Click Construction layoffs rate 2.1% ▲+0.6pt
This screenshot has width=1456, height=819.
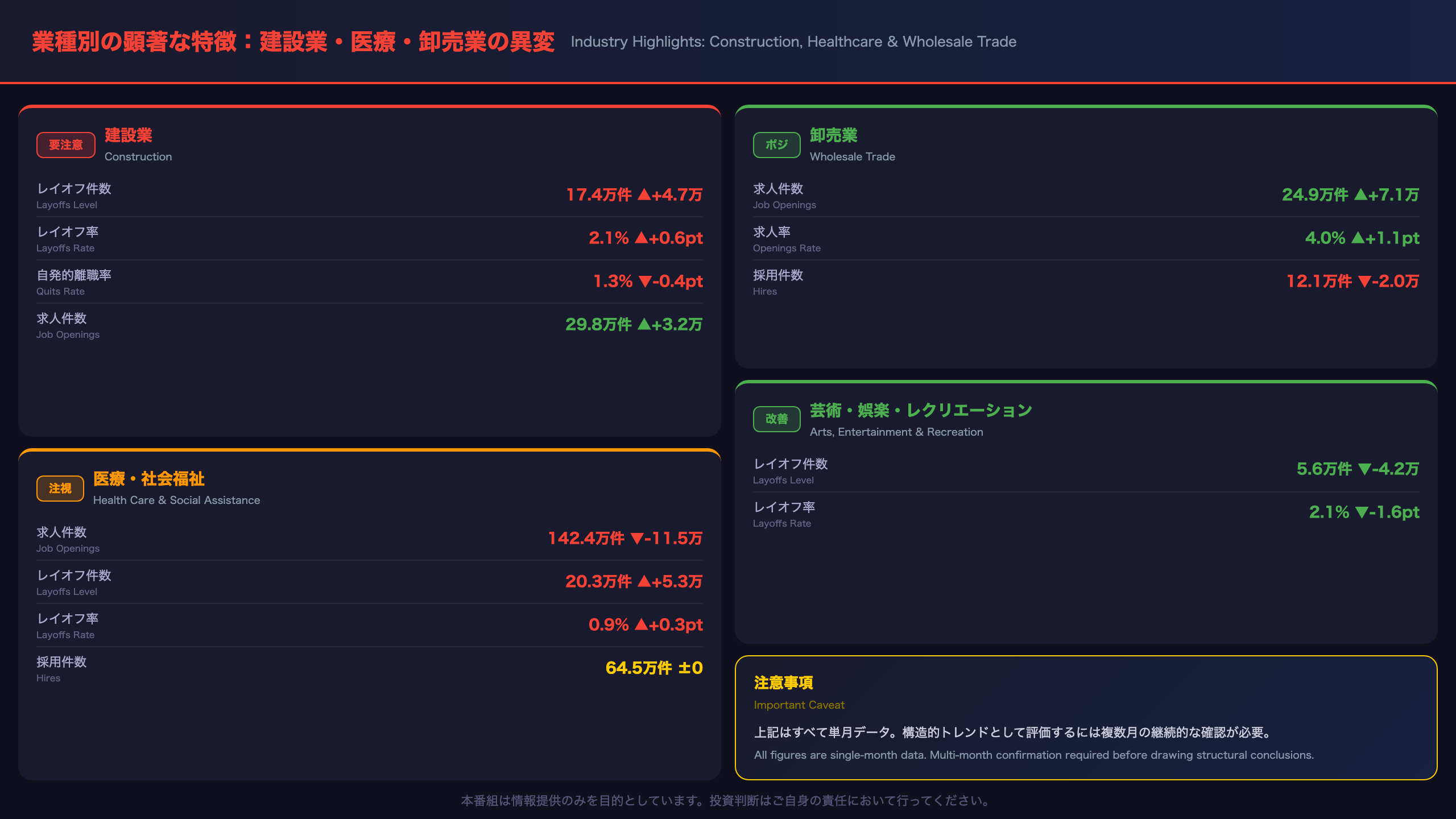tap(646, 238)
